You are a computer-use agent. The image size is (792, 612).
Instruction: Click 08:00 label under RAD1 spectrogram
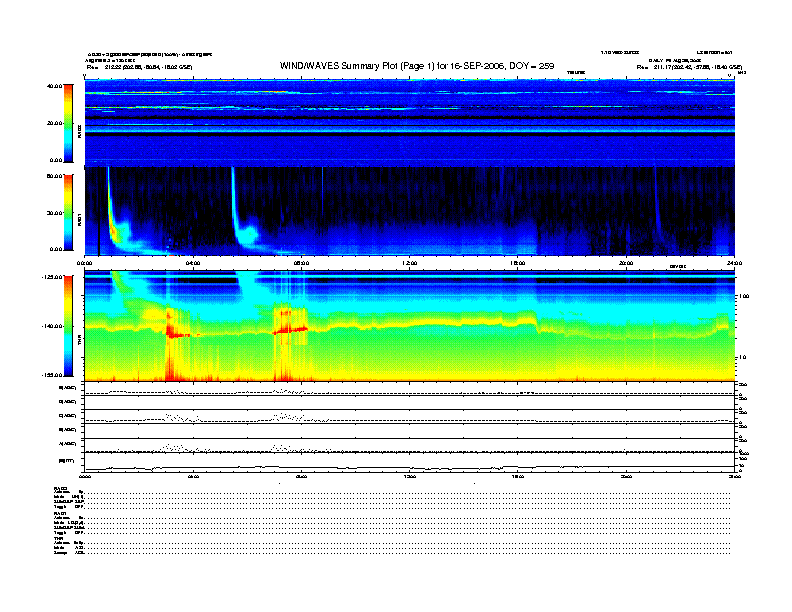coord(301,263)
